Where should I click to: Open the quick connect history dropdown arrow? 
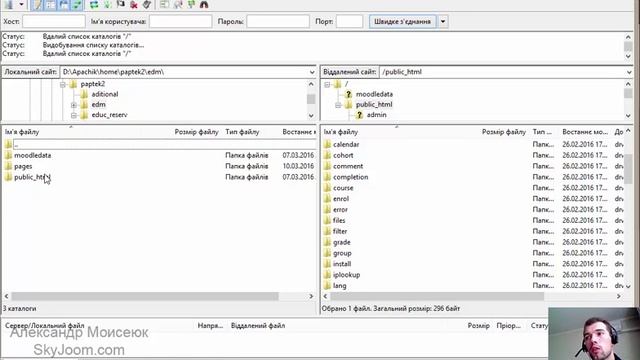coord(443,21)
